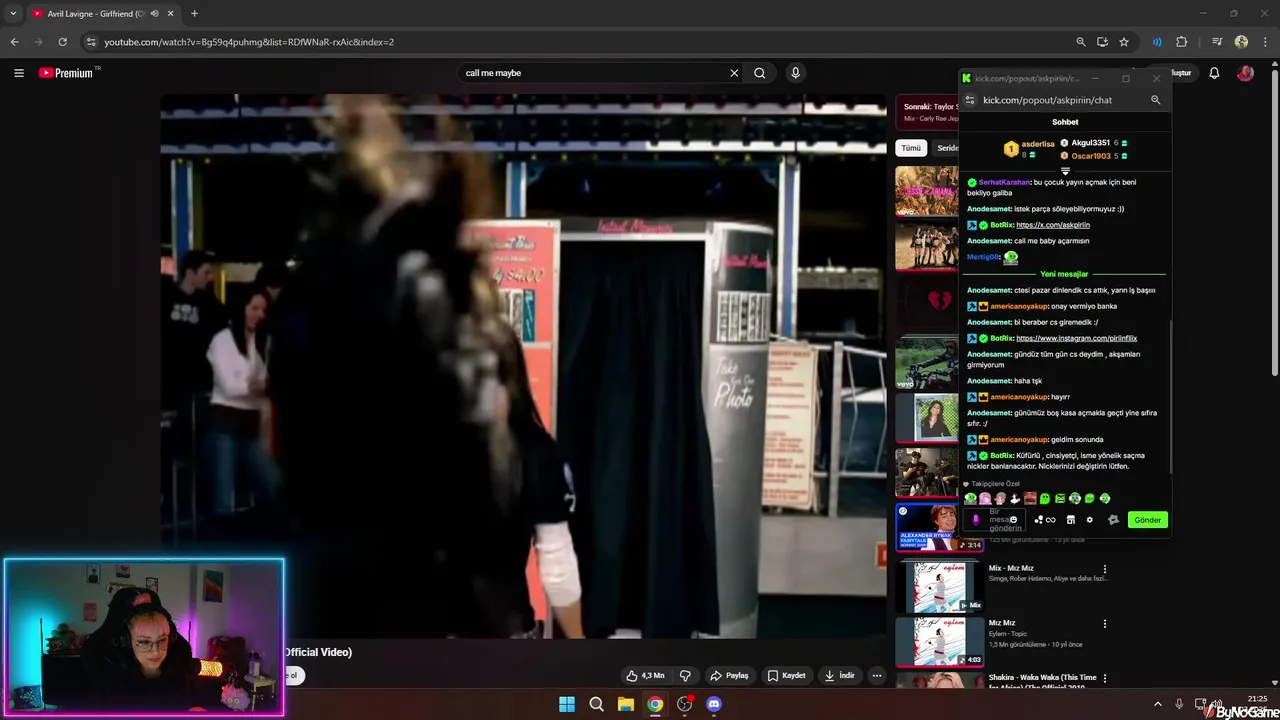This screenshot has height=720, width=1280.
Task: Open Chrome profile avatar in toolbar
Action: 1241,42
